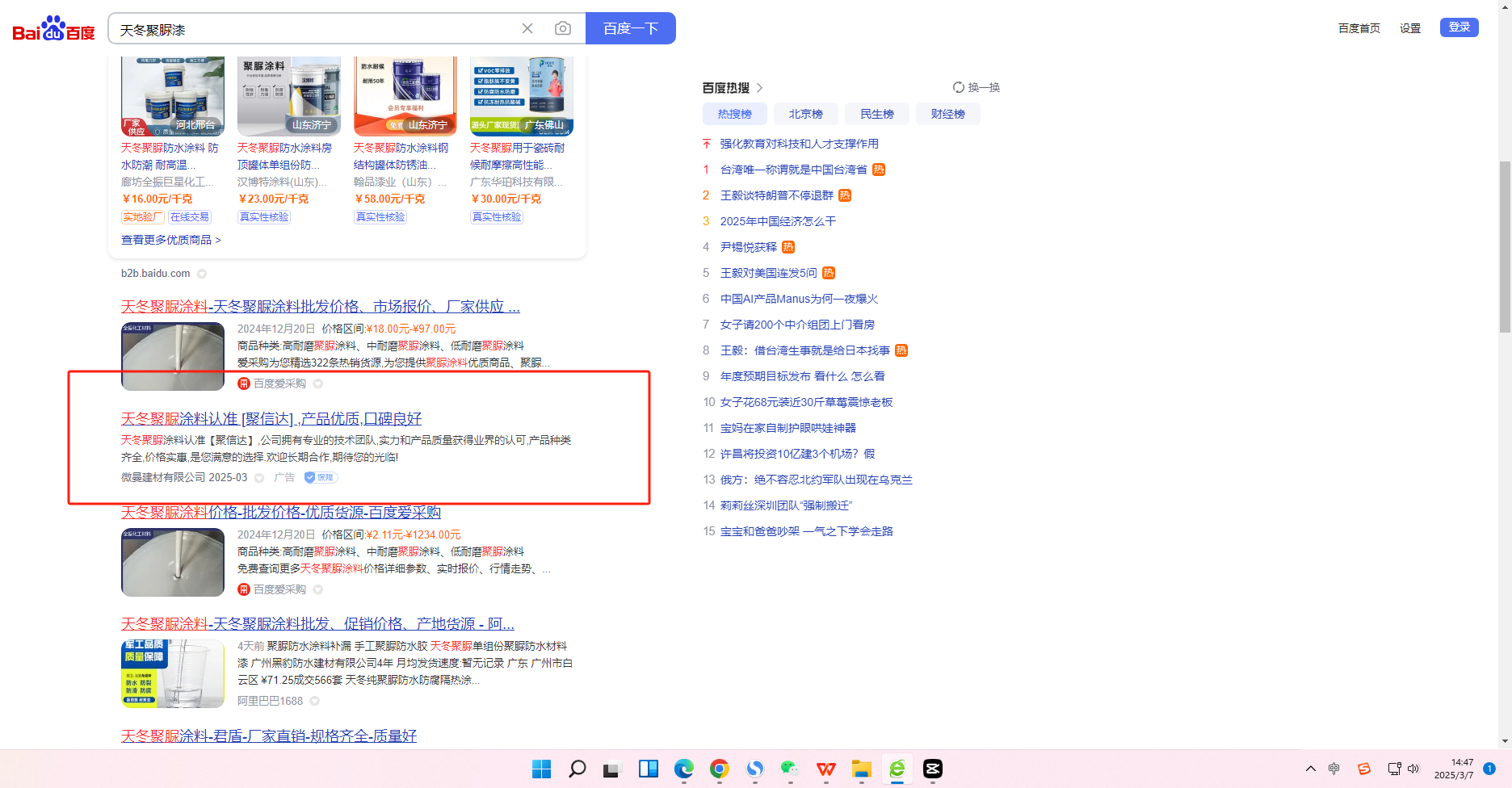1512x788 pixels.
Task: Open hot search 王毅谈特朗普不停退群
Action: point(777,195)
